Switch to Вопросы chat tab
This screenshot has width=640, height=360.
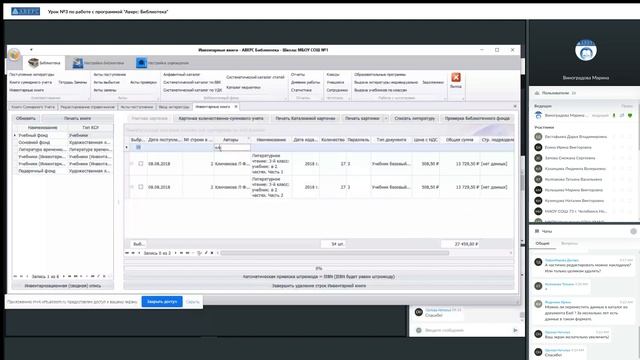[569, 243]
